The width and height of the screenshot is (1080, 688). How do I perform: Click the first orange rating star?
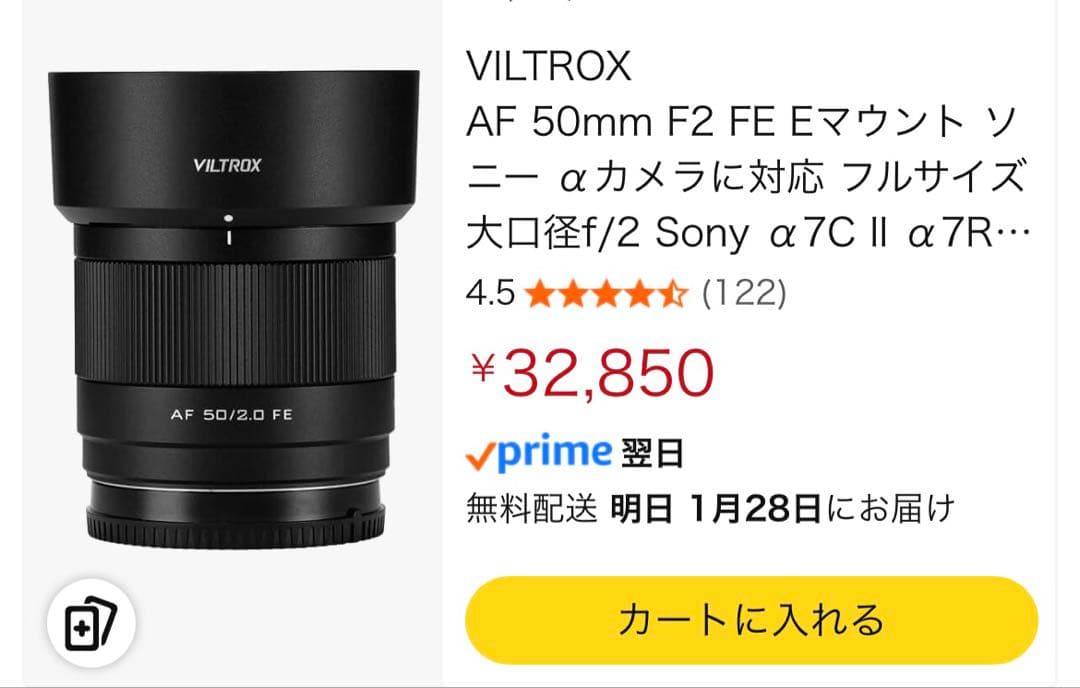click(x=539, y=294)
